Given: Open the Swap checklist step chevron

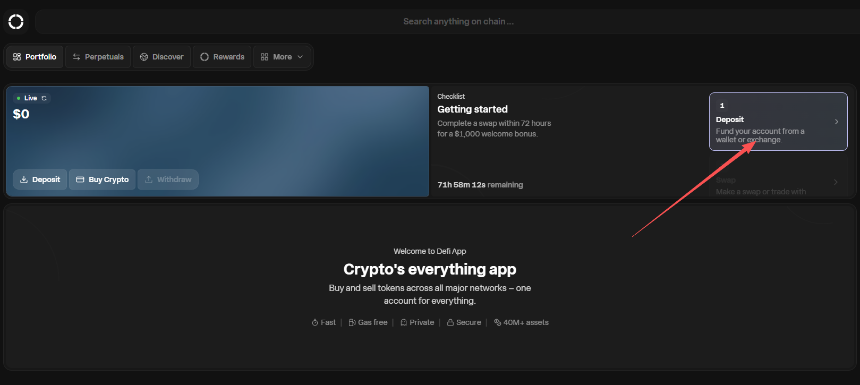Looking at the screenshot, I should click(836, 182).
